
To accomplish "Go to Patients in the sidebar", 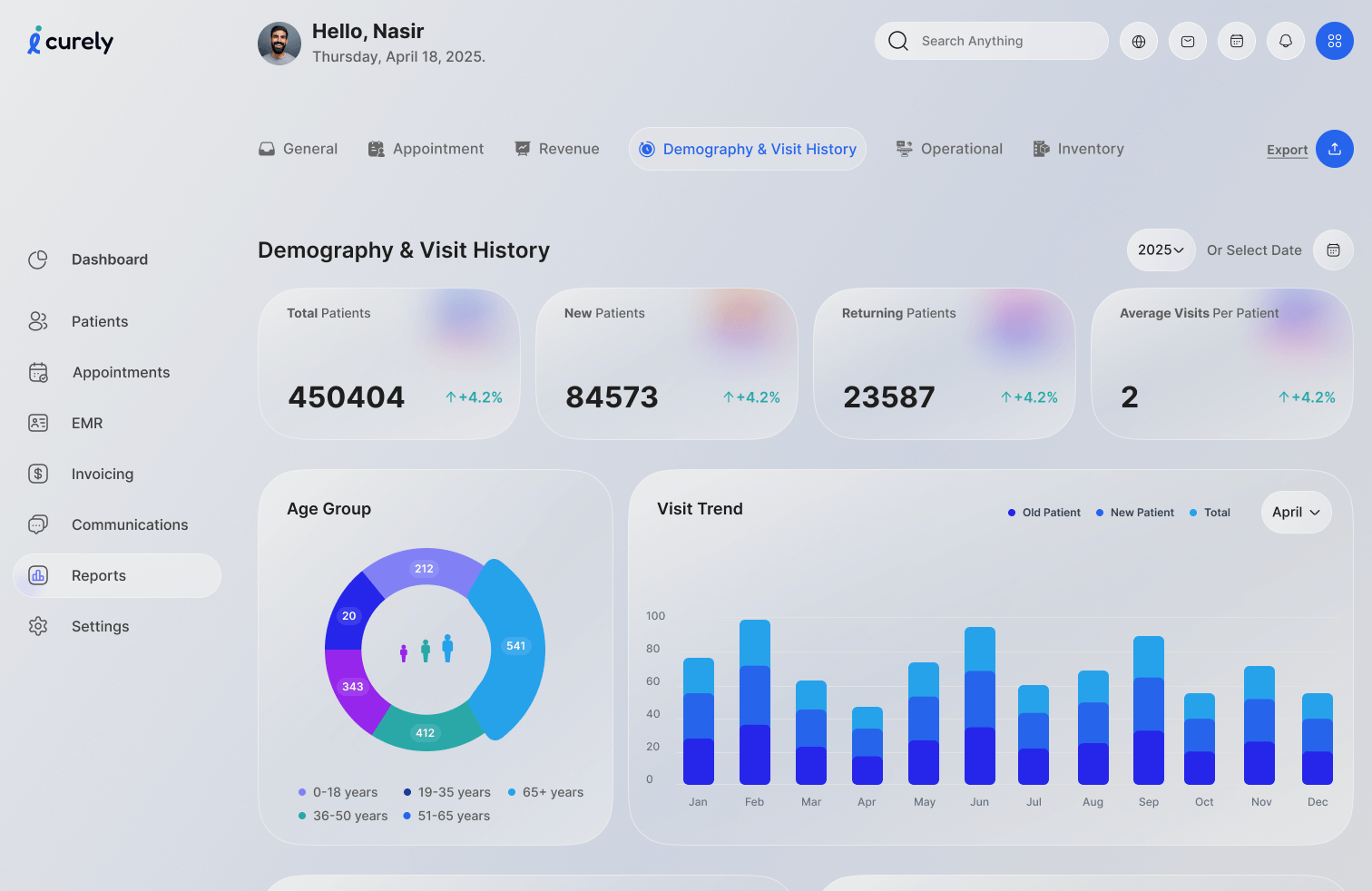I will pyautogui.click(x=100, y=321).
